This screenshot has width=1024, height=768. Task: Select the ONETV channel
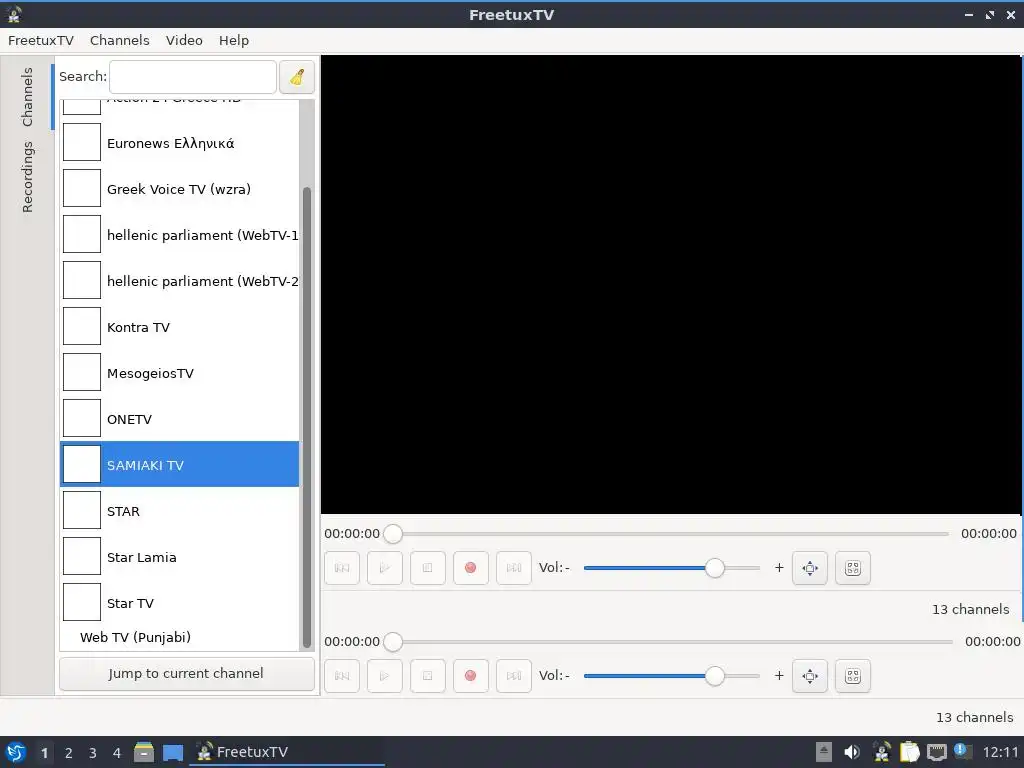pos(180,419)
